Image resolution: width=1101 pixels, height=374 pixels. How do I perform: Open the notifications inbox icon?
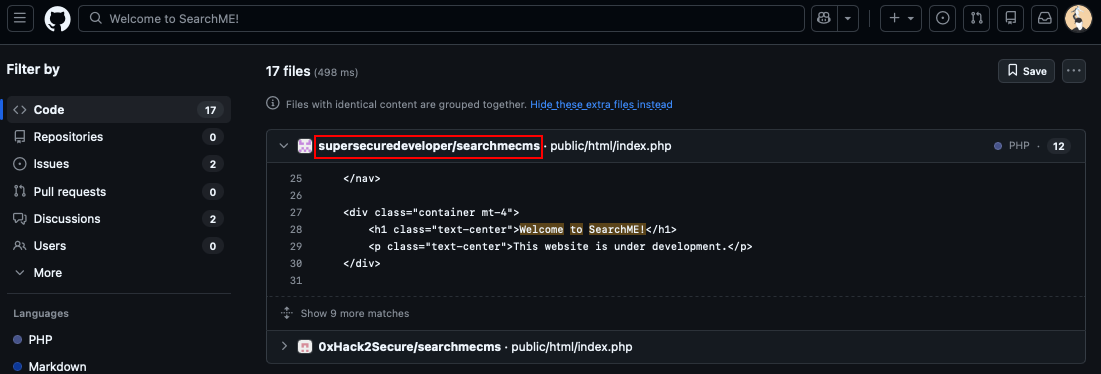coord(1045,19)
